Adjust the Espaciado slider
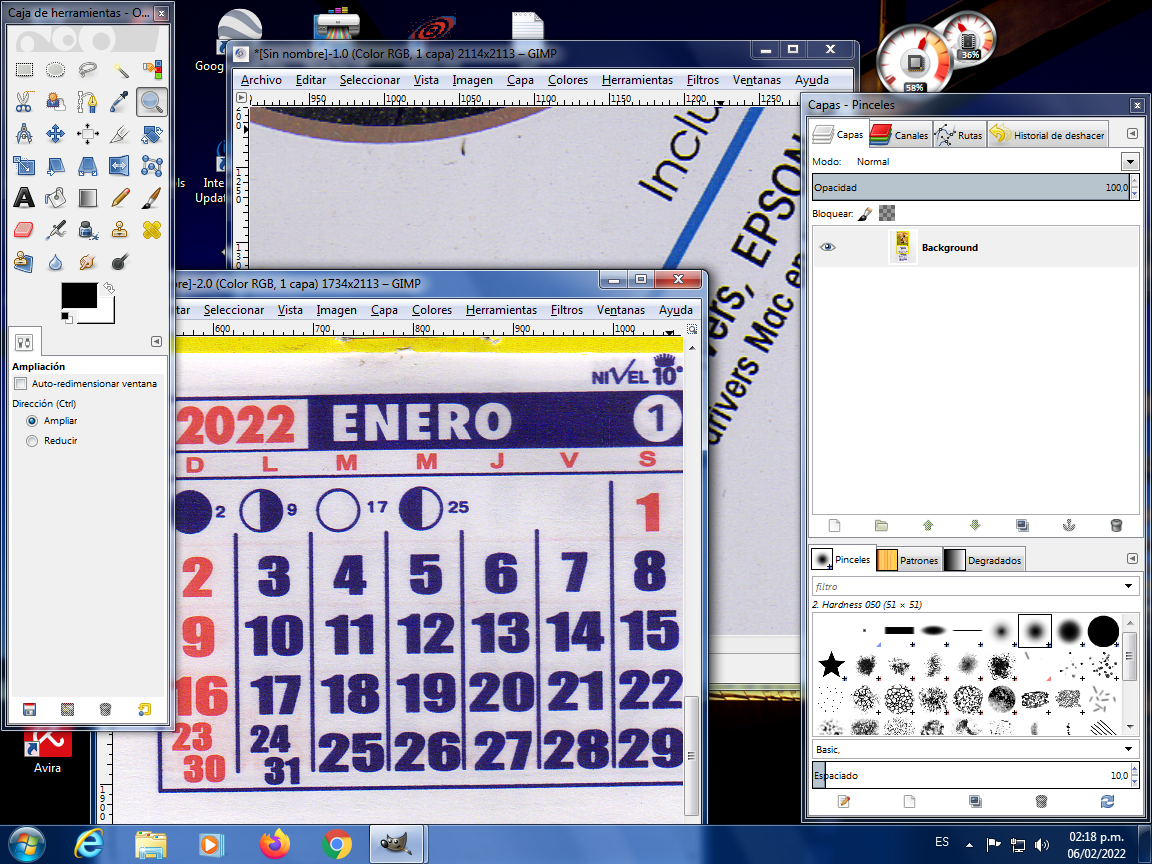 point(971,775)
